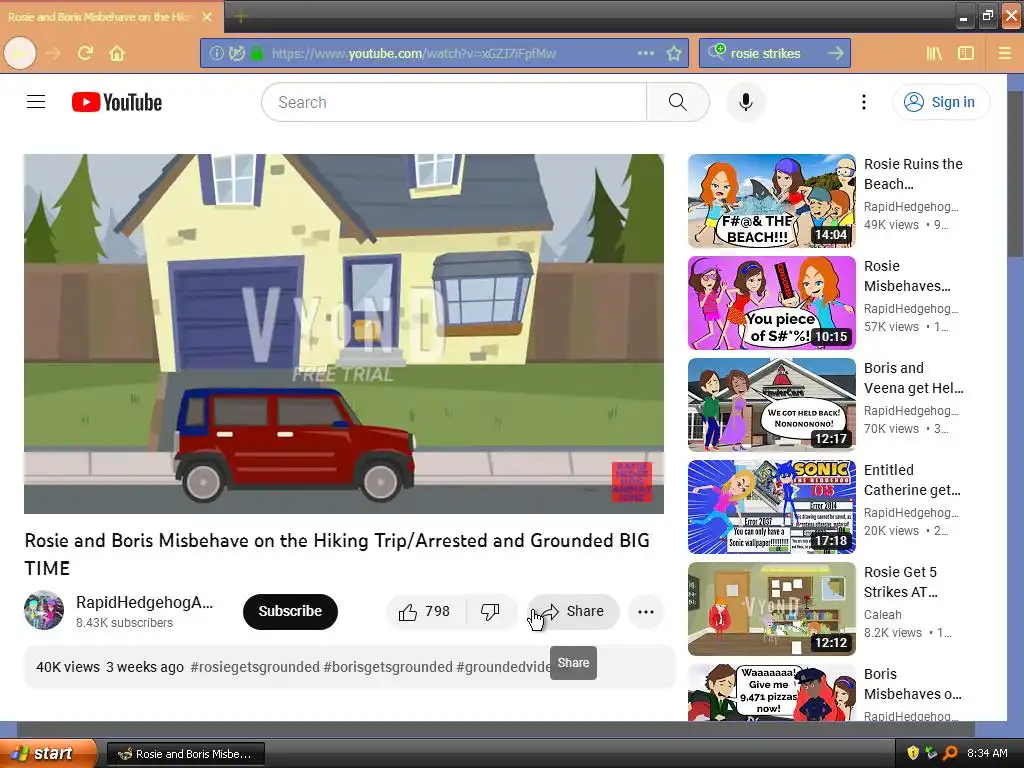Dislike the video with thumbs down
This screenshot has width=1024, height=768.
(x=490, y=612)
